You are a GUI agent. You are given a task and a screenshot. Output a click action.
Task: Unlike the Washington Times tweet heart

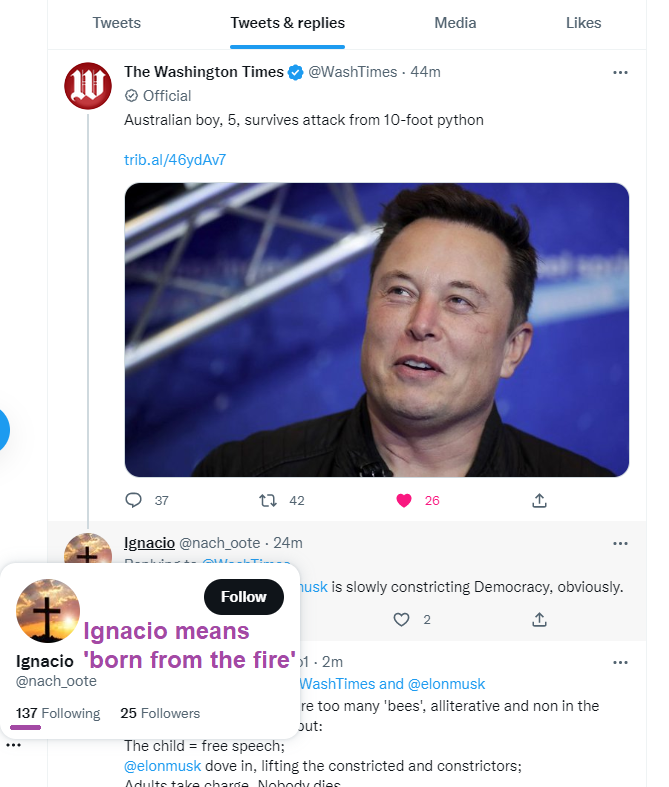[x=404, y=500]
